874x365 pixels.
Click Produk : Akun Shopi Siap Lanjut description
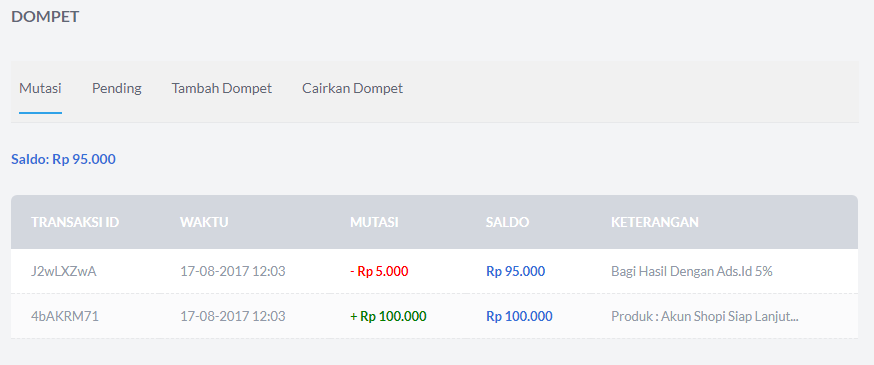(x=705, y=317)
